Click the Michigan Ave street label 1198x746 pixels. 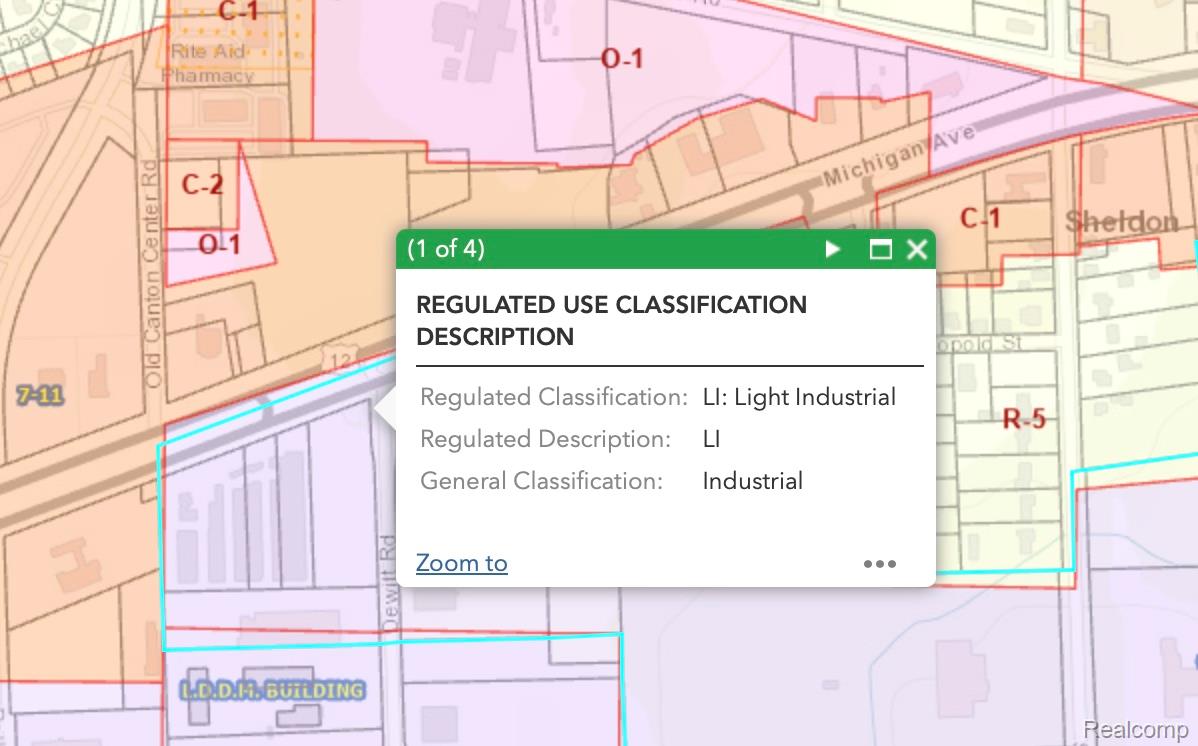click(x=897, y=160)
